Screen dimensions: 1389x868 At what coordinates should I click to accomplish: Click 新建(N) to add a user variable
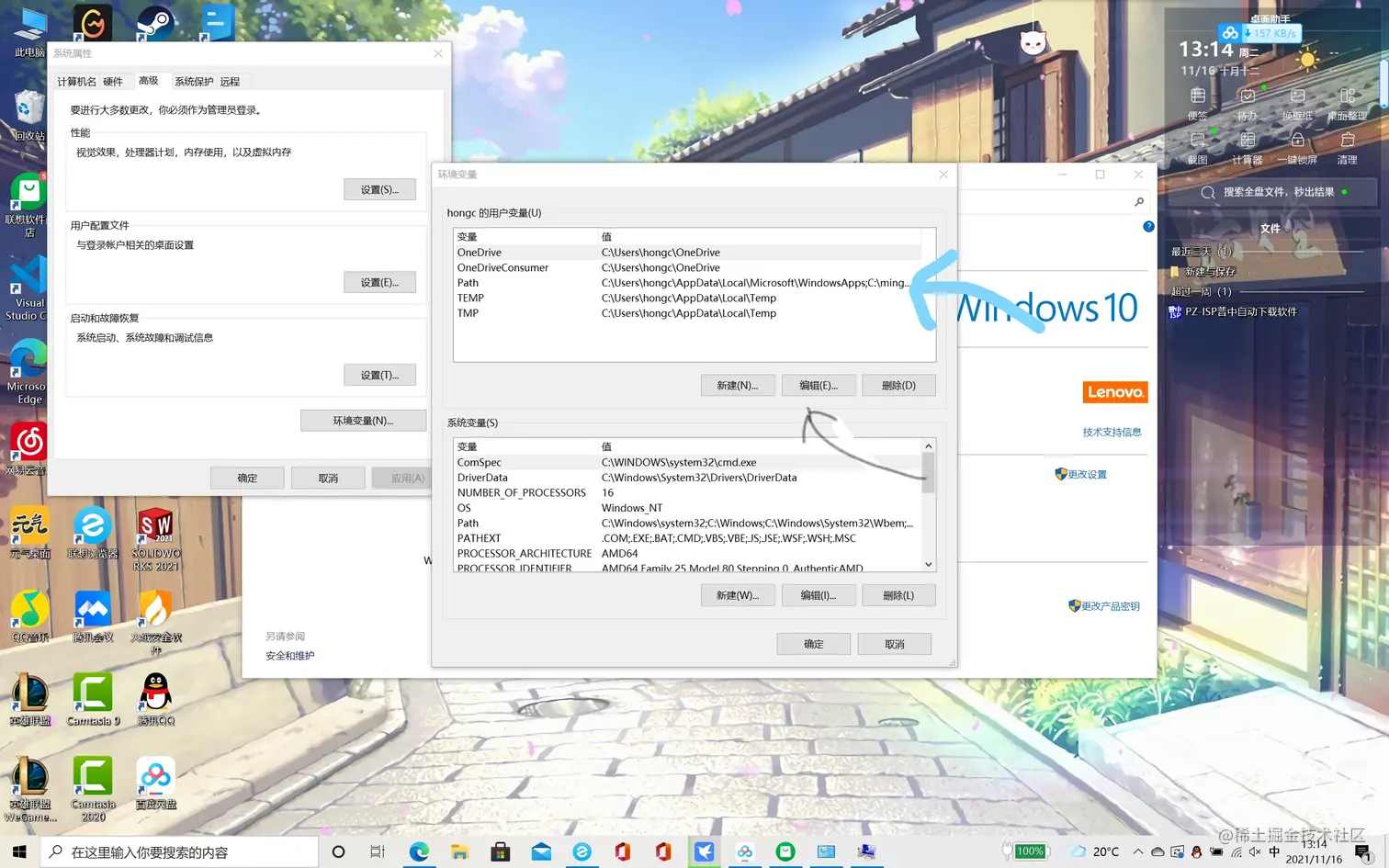[738, 386]
